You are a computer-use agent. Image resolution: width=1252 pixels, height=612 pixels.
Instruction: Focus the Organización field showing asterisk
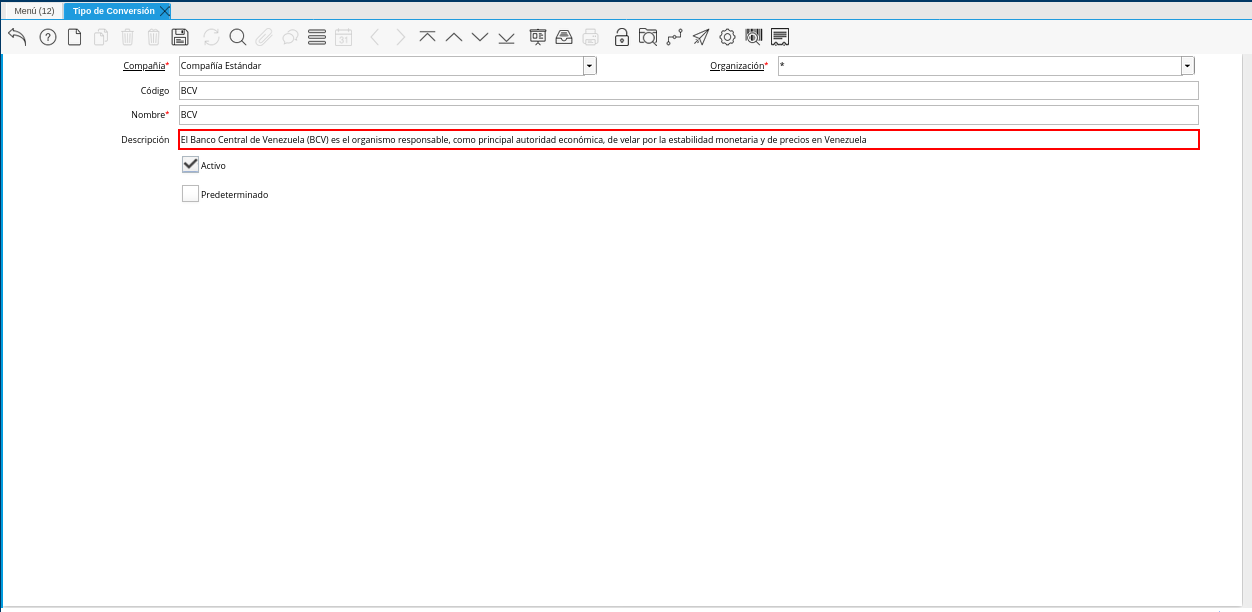980,66
